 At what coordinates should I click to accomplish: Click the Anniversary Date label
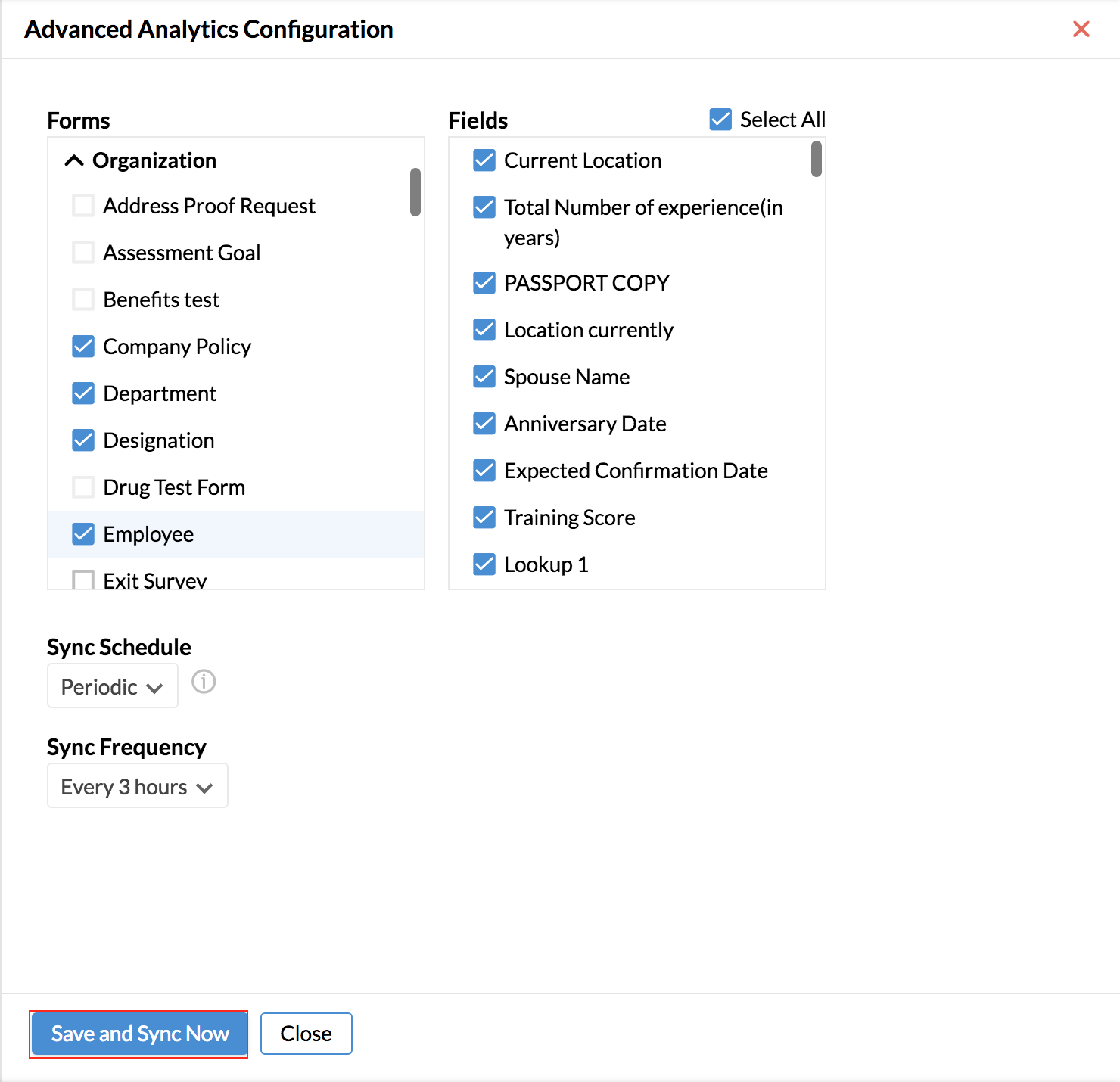[x=585, y=424]
